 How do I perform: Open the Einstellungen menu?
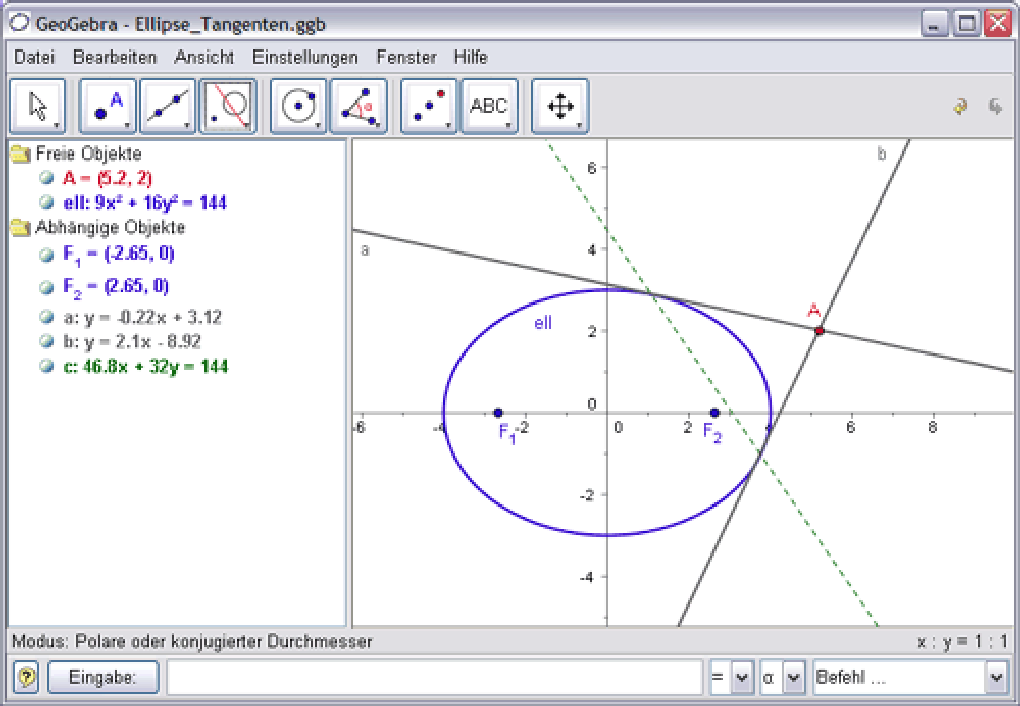pyautogui.click(x=304, y=57)
